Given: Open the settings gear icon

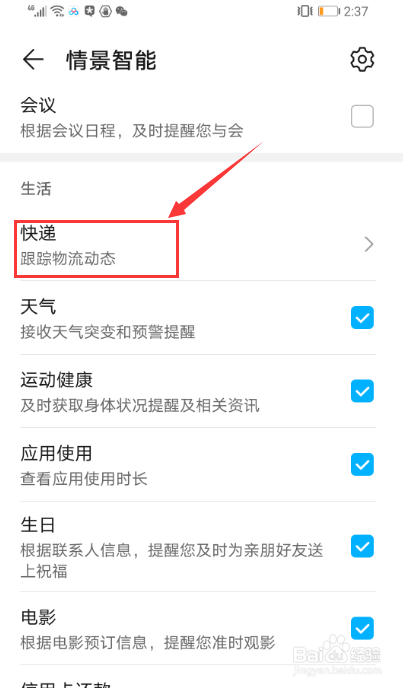Looking at the screenshot, I should coord(362,59).
